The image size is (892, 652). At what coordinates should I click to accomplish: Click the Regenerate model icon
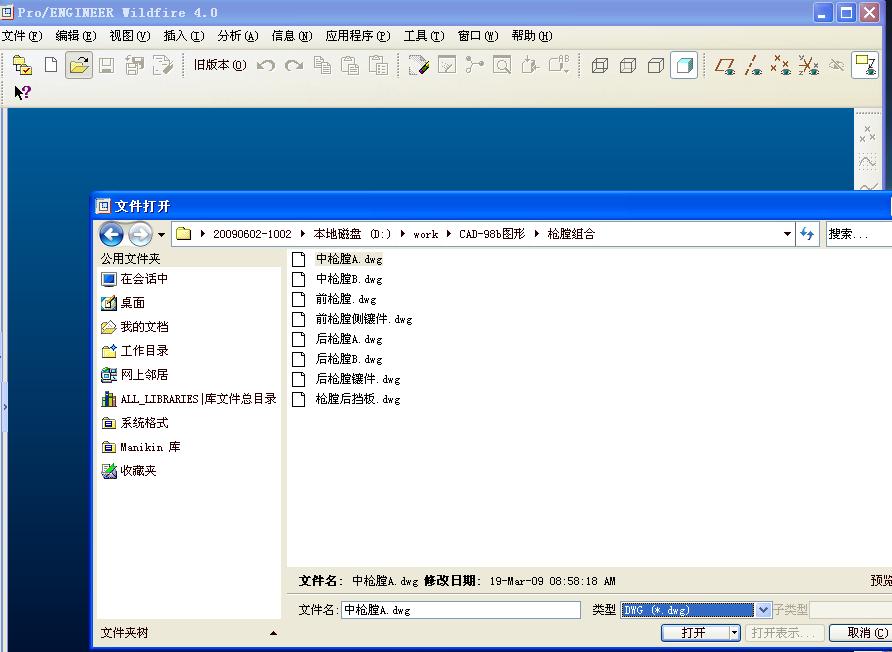point(418,65)
